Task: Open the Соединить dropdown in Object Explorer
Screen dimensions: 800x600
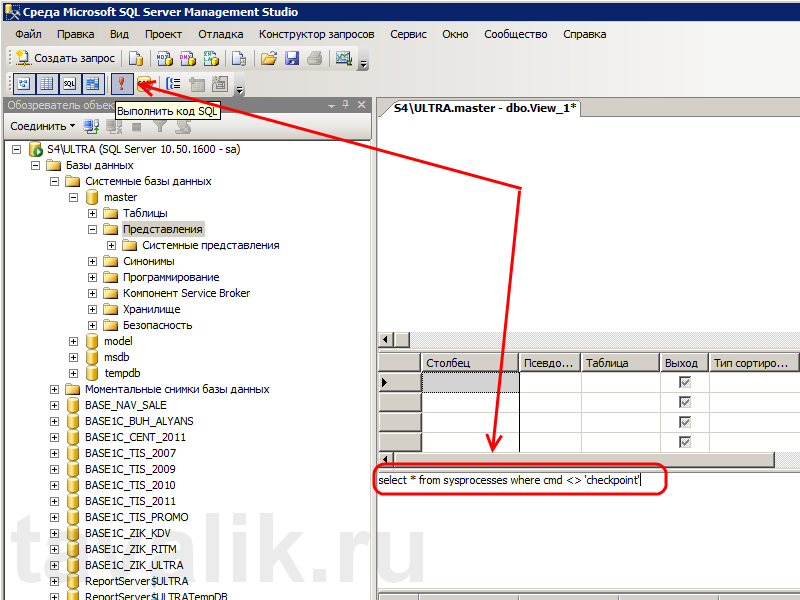Action: pyautogui.click(x=43, y=126)
